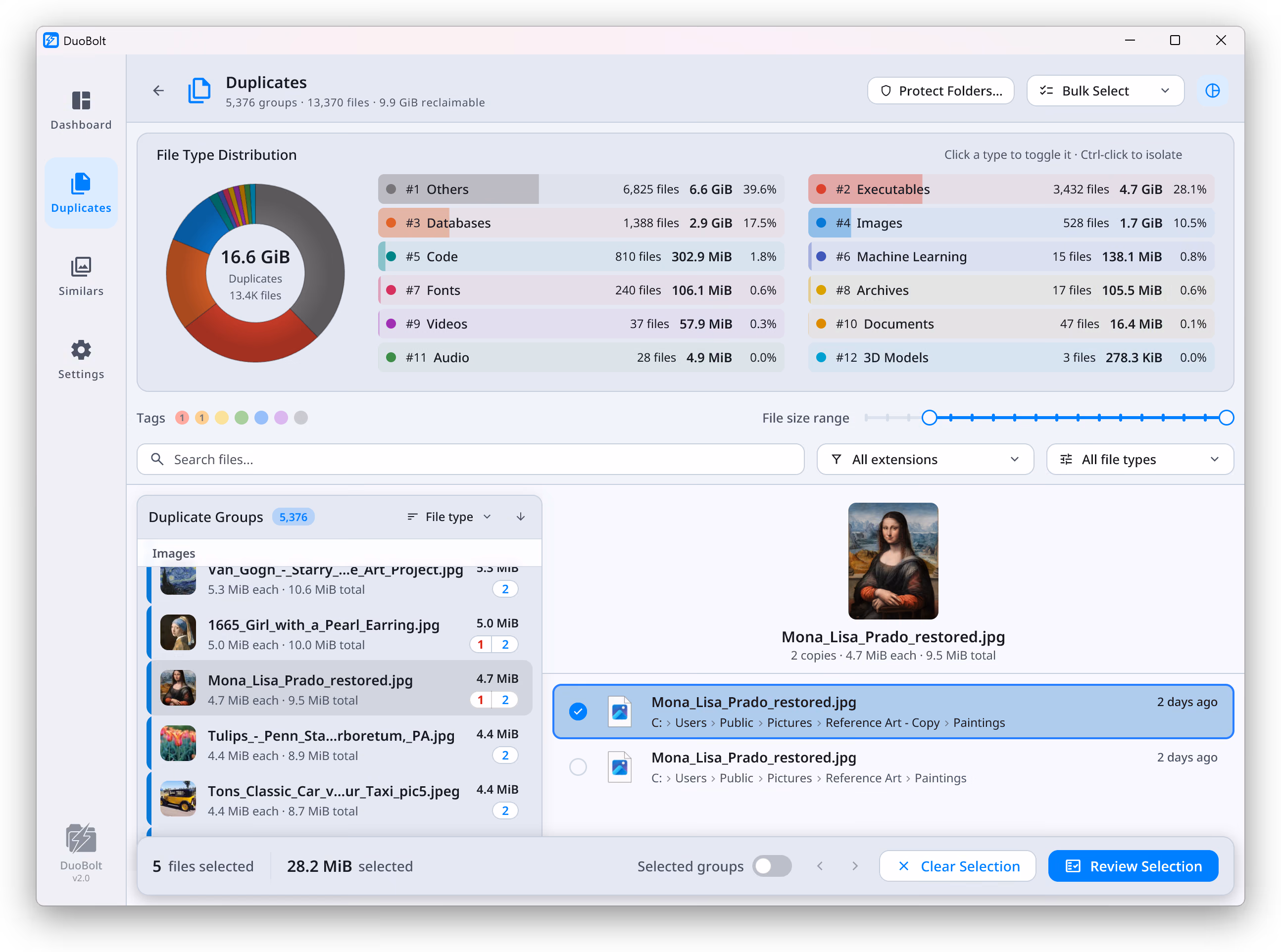Toggle the Fonts file type row
Screen dimensions: 1281x952
(581, 290)
